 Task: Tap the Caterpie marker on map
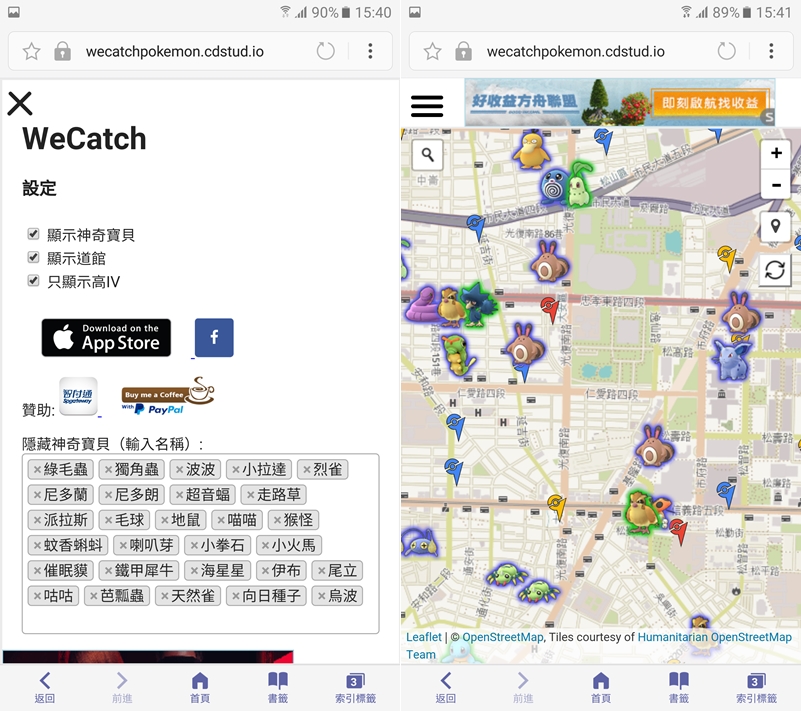pos(458,355)
